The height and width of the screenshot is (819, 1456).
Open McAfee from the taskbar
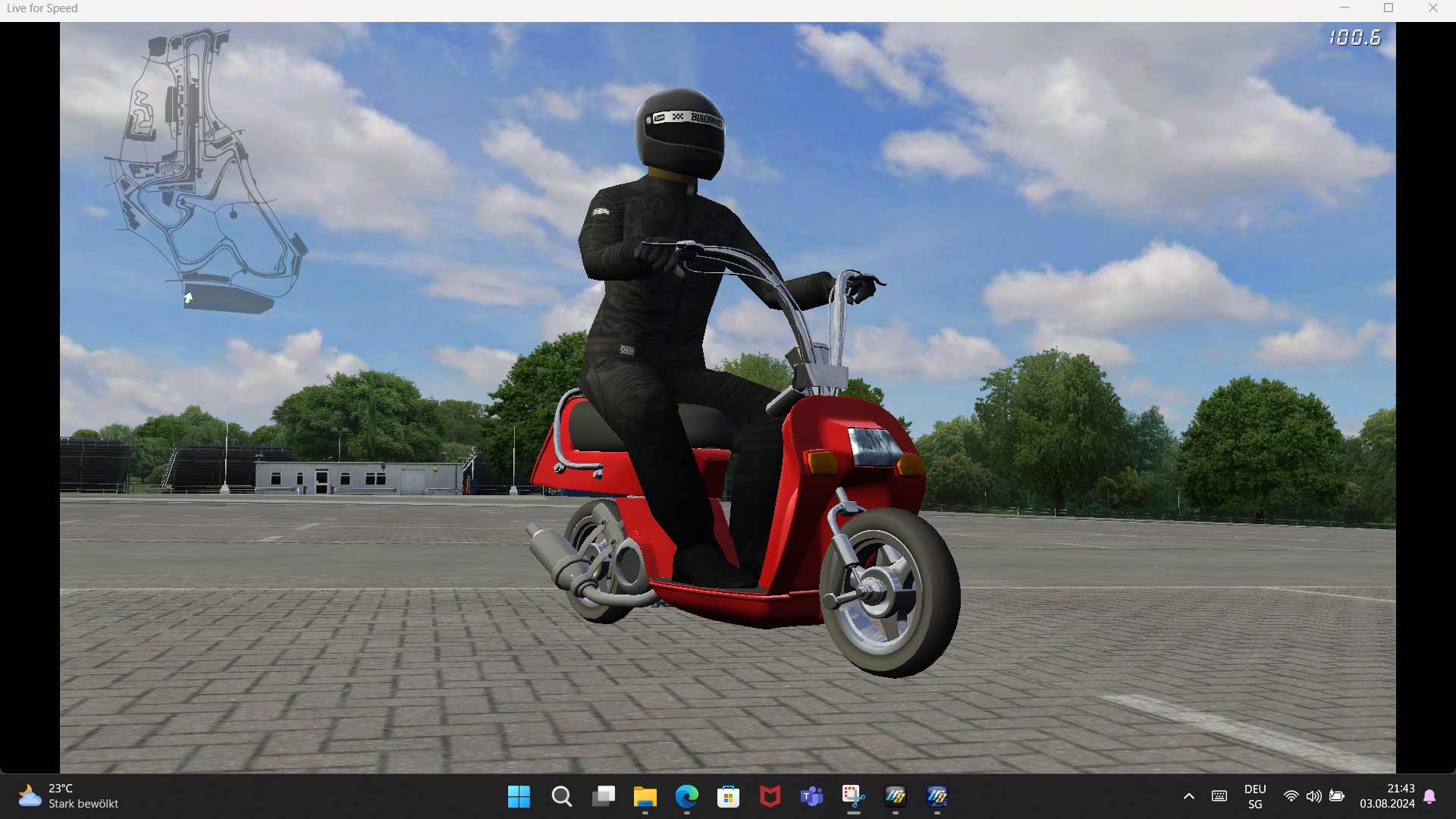(x=770, y=796)
